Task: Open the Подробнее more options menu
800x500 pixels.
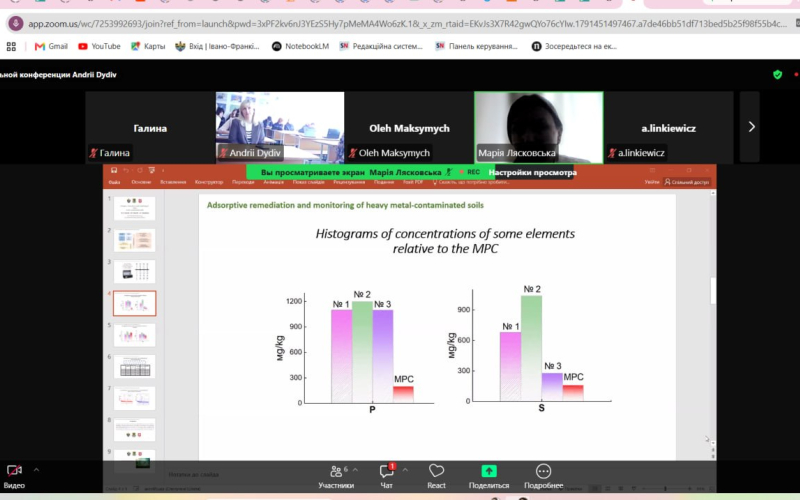Action: click(543, 477)
